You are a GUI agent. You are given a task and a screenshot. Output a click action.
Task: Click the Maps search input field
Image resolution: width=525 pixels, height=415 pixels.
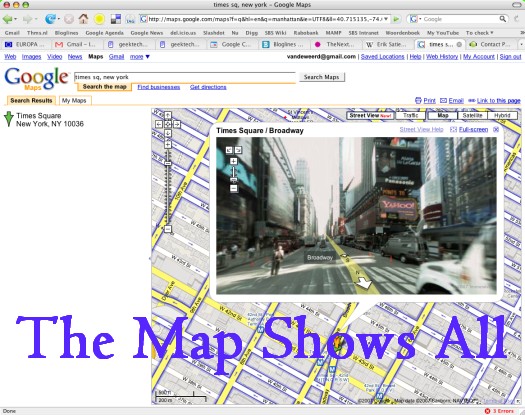coord(185,77)
